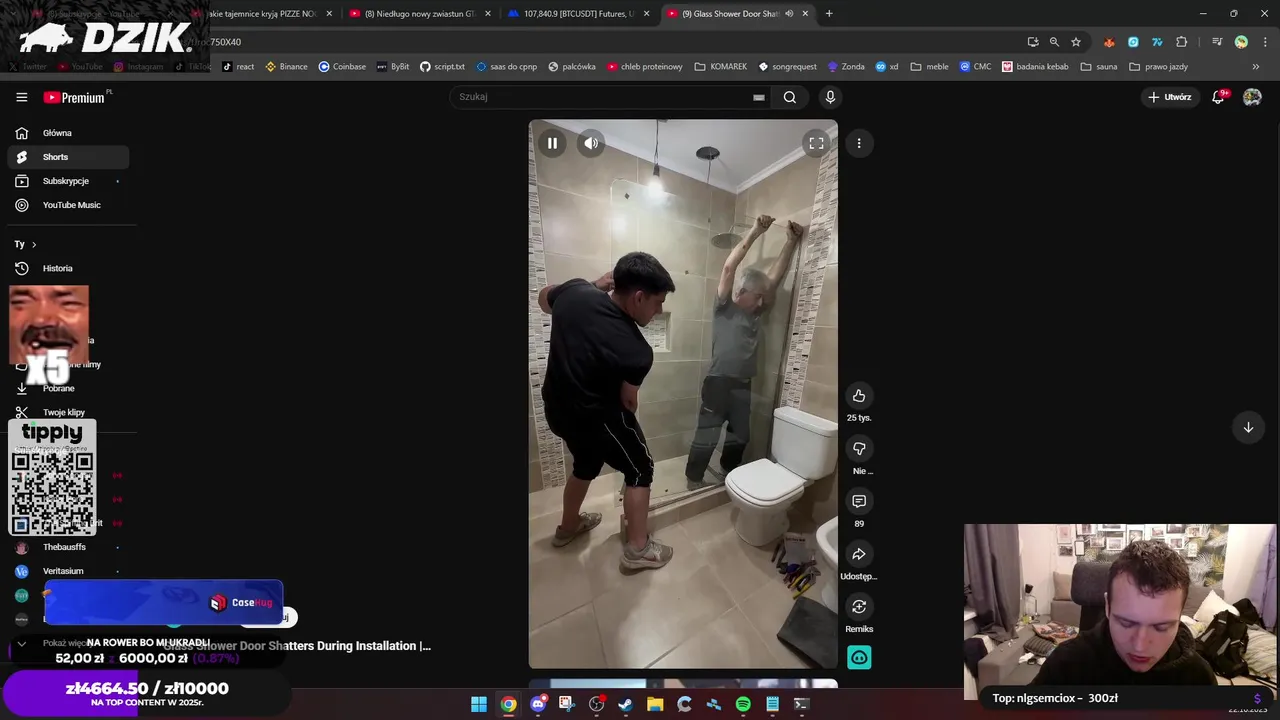Screen dimensions: 1280x720
Task: Expand the Ty section chevron
Action: (x=34, y=244)
